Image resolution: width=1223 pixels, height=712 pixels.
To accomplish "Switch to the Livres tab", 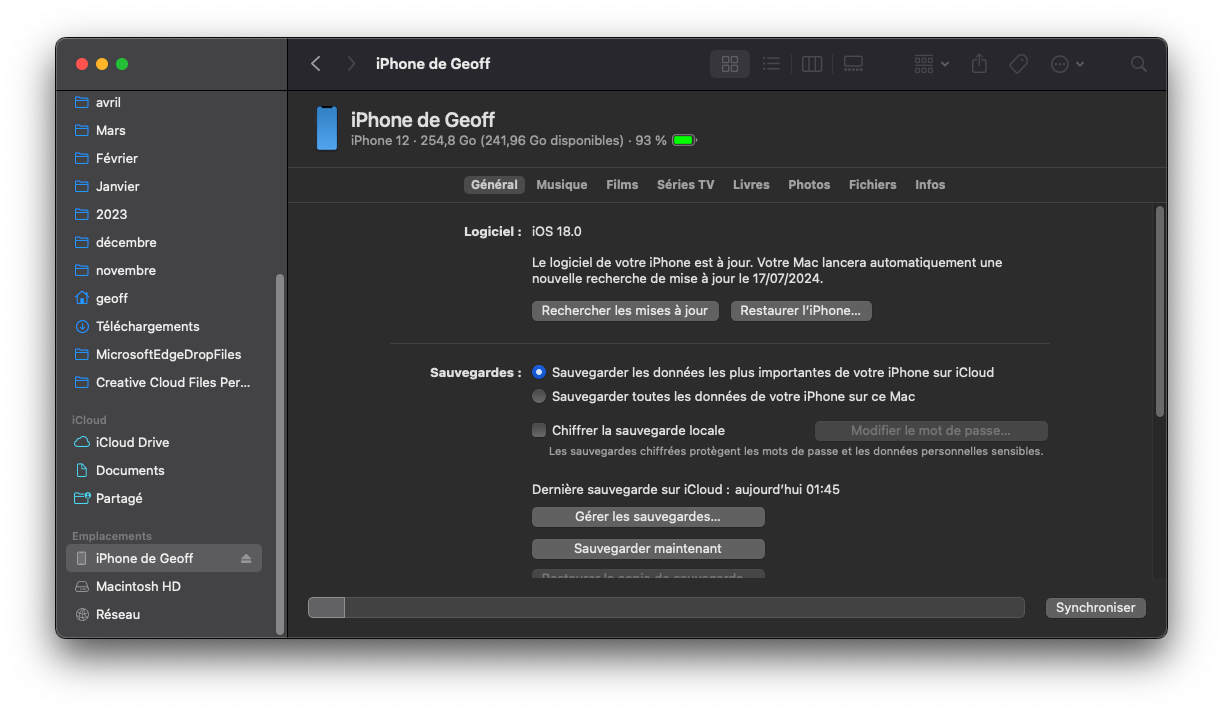I will (751, 185).
